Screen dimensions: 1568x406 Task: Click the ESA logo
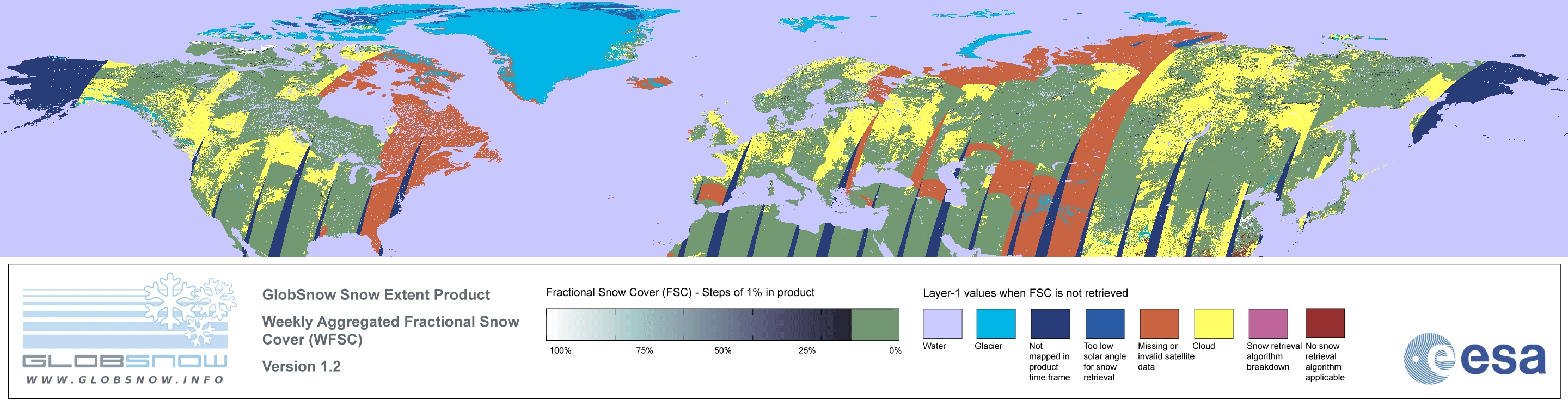point(1474,359)
